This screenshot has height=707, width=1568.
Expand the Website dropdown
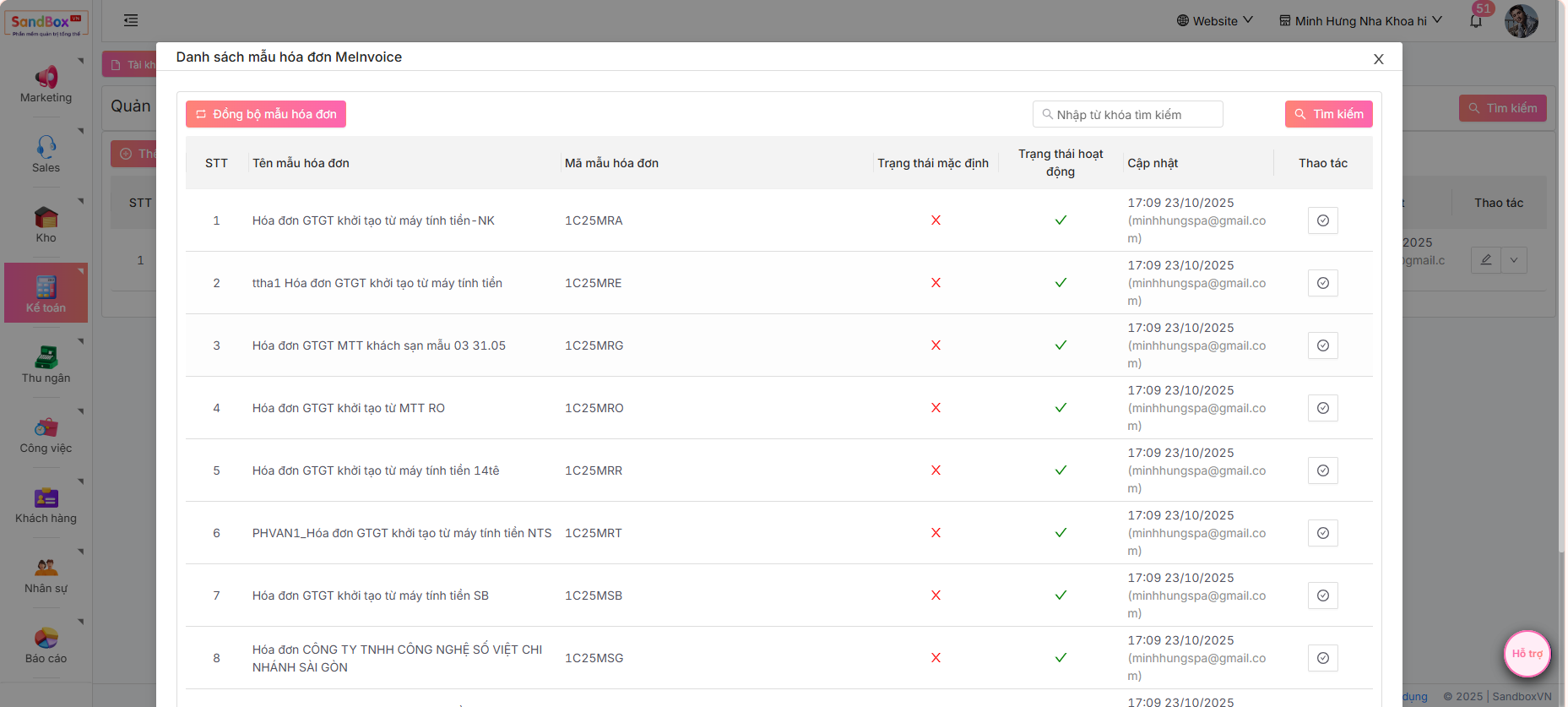point(1214,21)
